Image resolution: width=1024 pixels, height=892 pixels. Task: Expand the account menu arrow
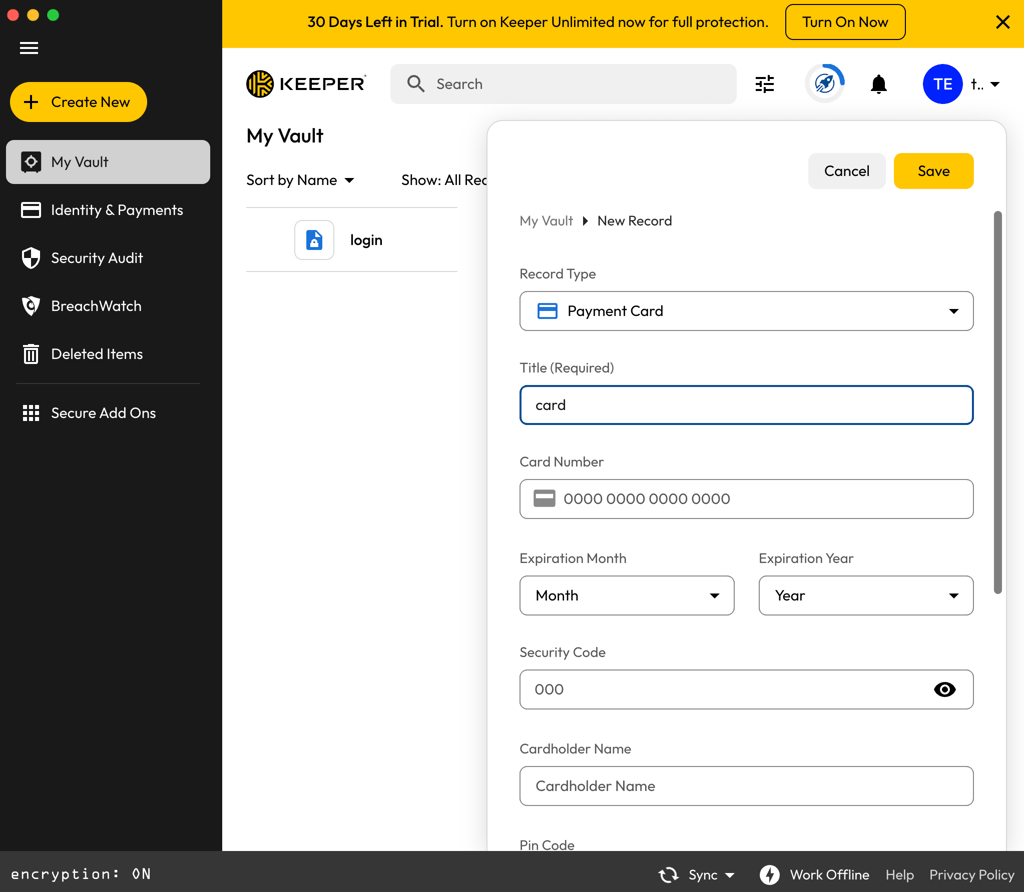tap(995, 84)
